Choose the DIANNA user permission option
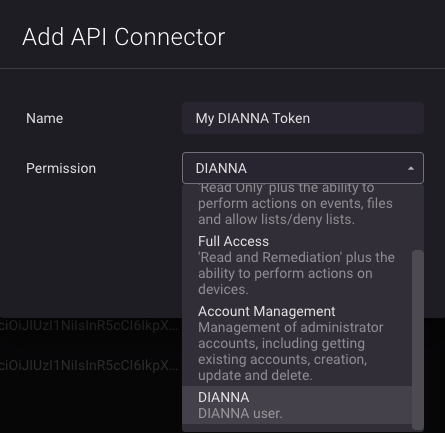The height and width of the screenshot is (433, 445). 297,405
